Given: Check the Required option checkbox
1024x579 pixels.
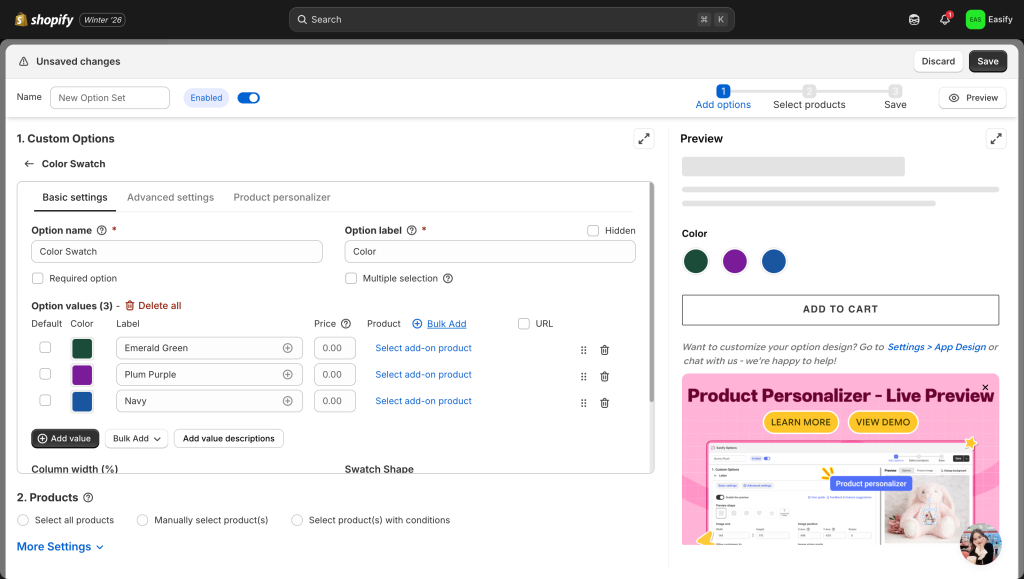Looking at the screenshot, I should tap(38, 279).
